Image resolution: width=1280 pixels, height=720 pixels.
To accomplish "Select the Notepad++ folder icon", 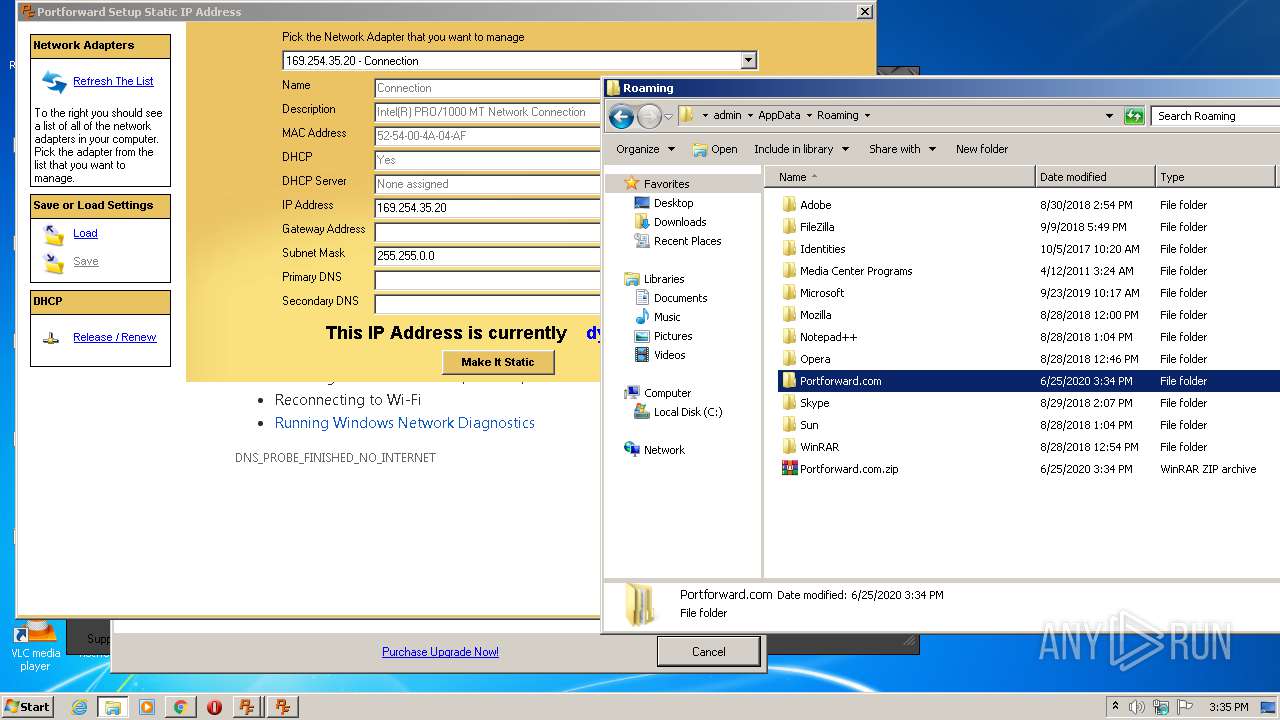I will (x=788, y=337).
